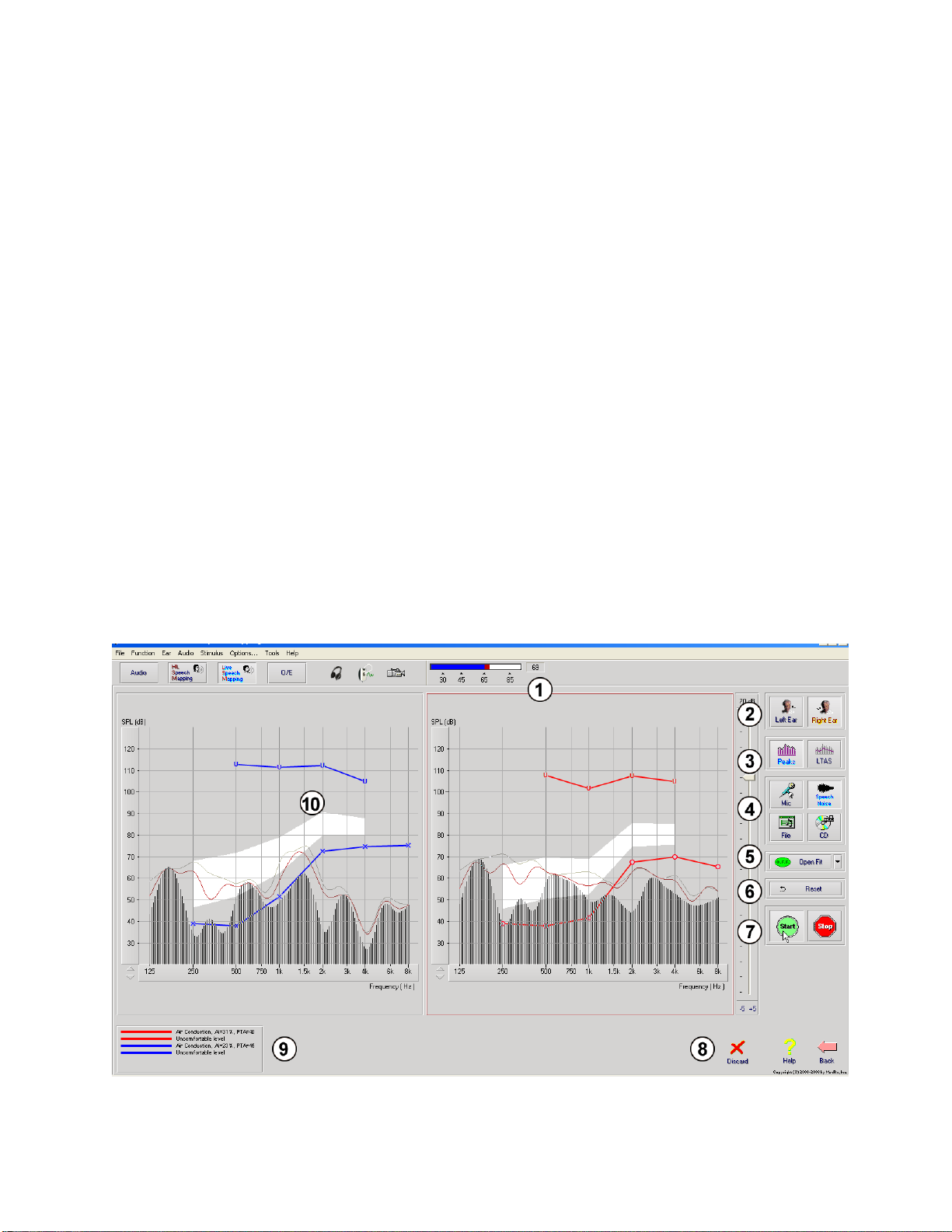952x1232 pixels.
Task: Click the red Stop button
Action: (825, 926)
